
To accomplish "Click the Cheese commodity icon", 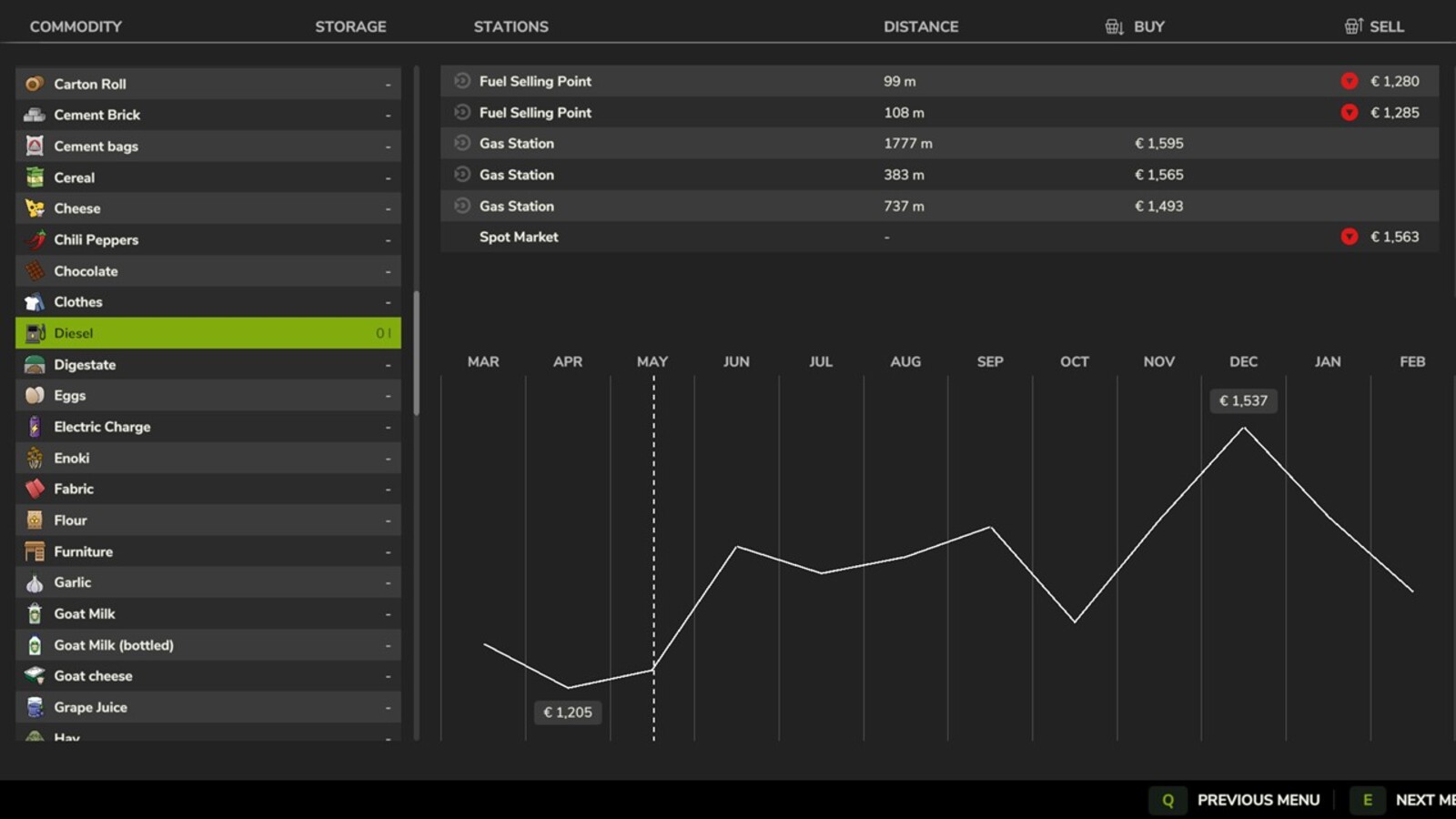I will click(x=35, y=208).
